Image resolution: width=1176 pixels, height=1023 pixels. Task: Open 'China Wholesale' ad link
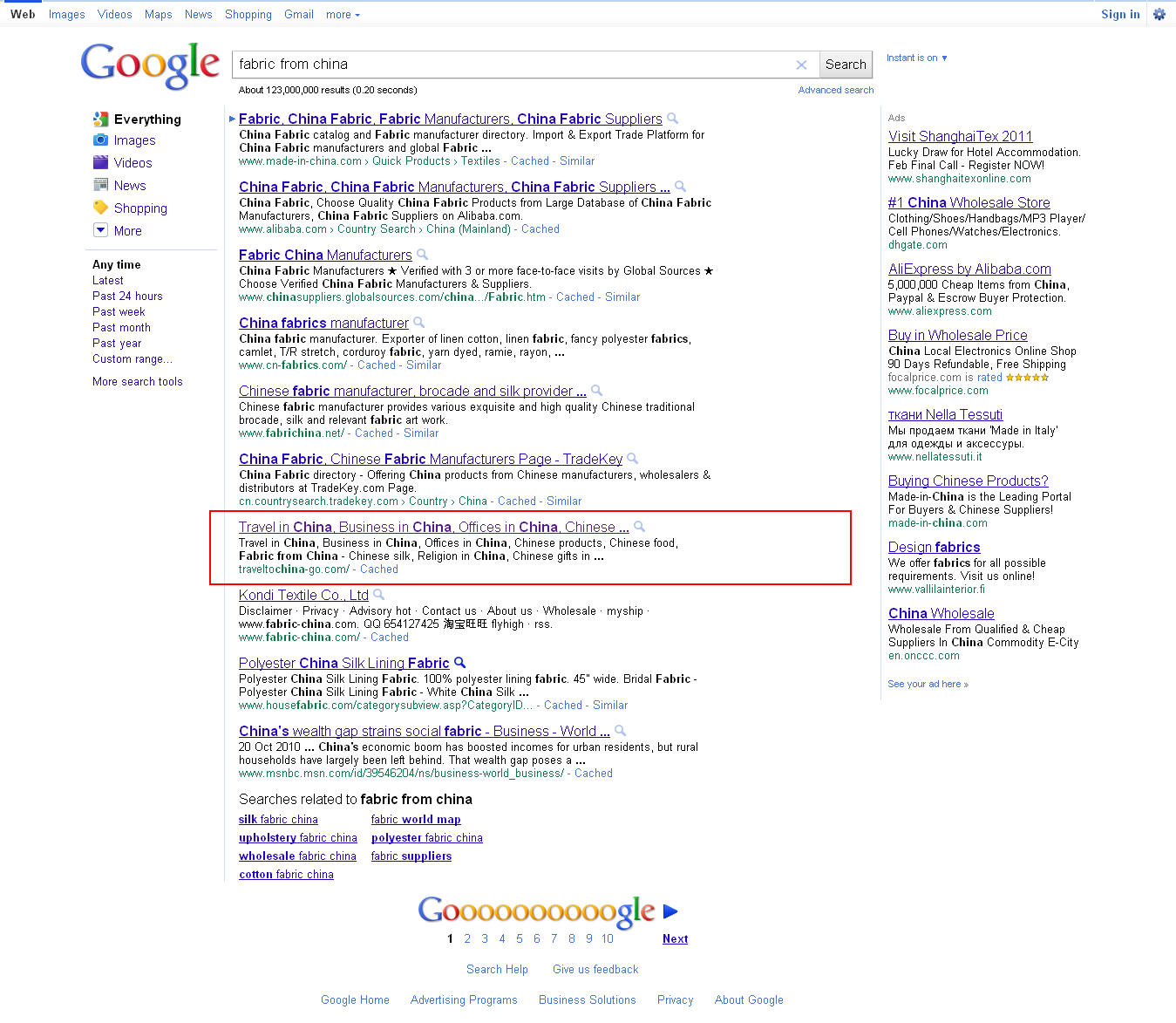click(941, 613)
